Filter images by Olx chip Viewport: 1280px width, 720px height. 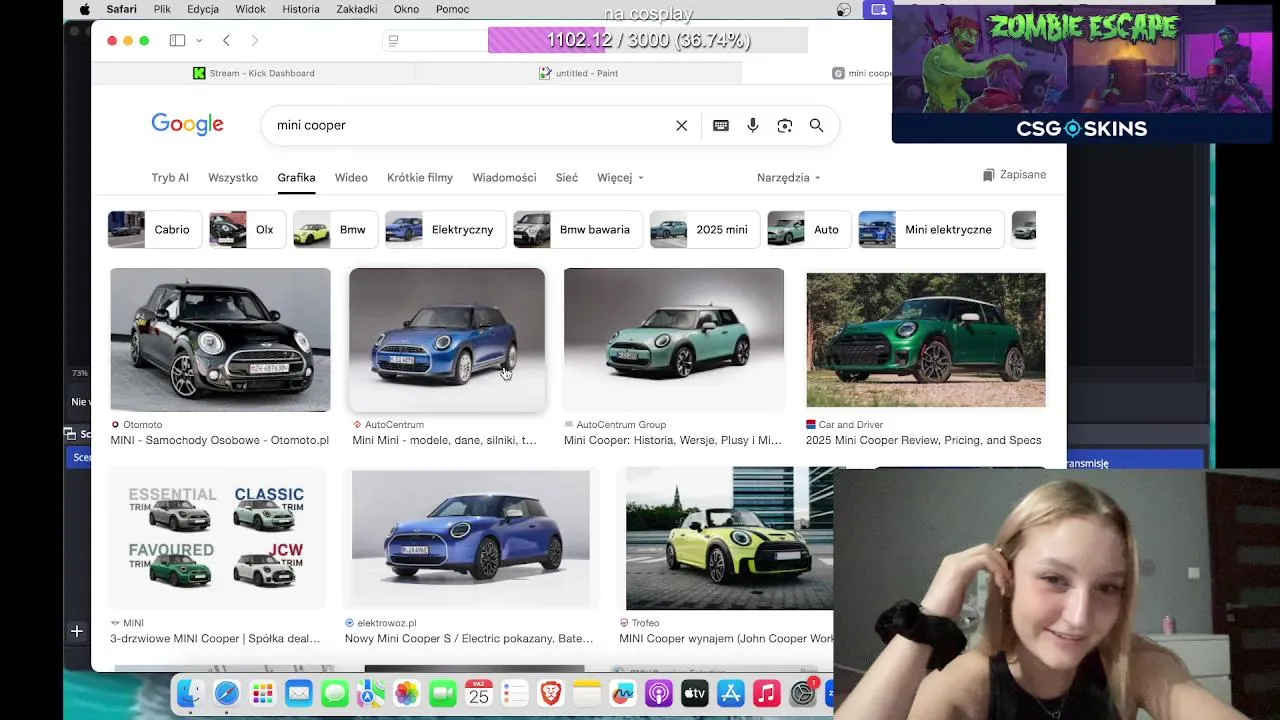coord(248,230)
